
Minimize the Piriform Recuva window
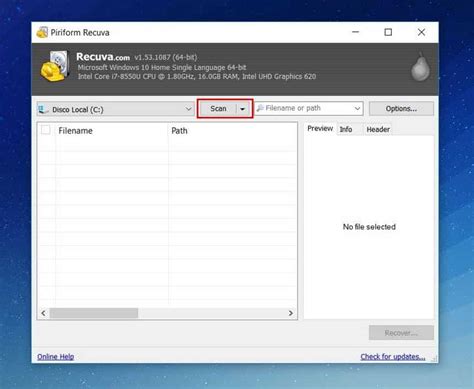356,32
